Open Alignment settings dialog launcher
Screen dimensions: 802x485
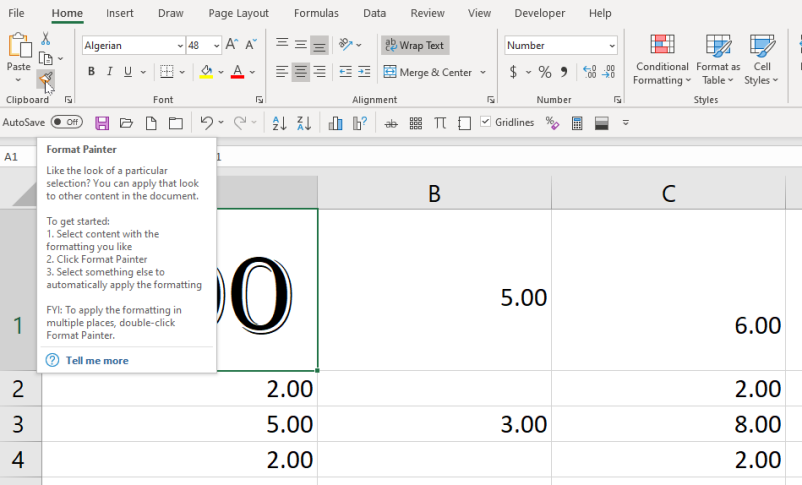coord(491,100)
